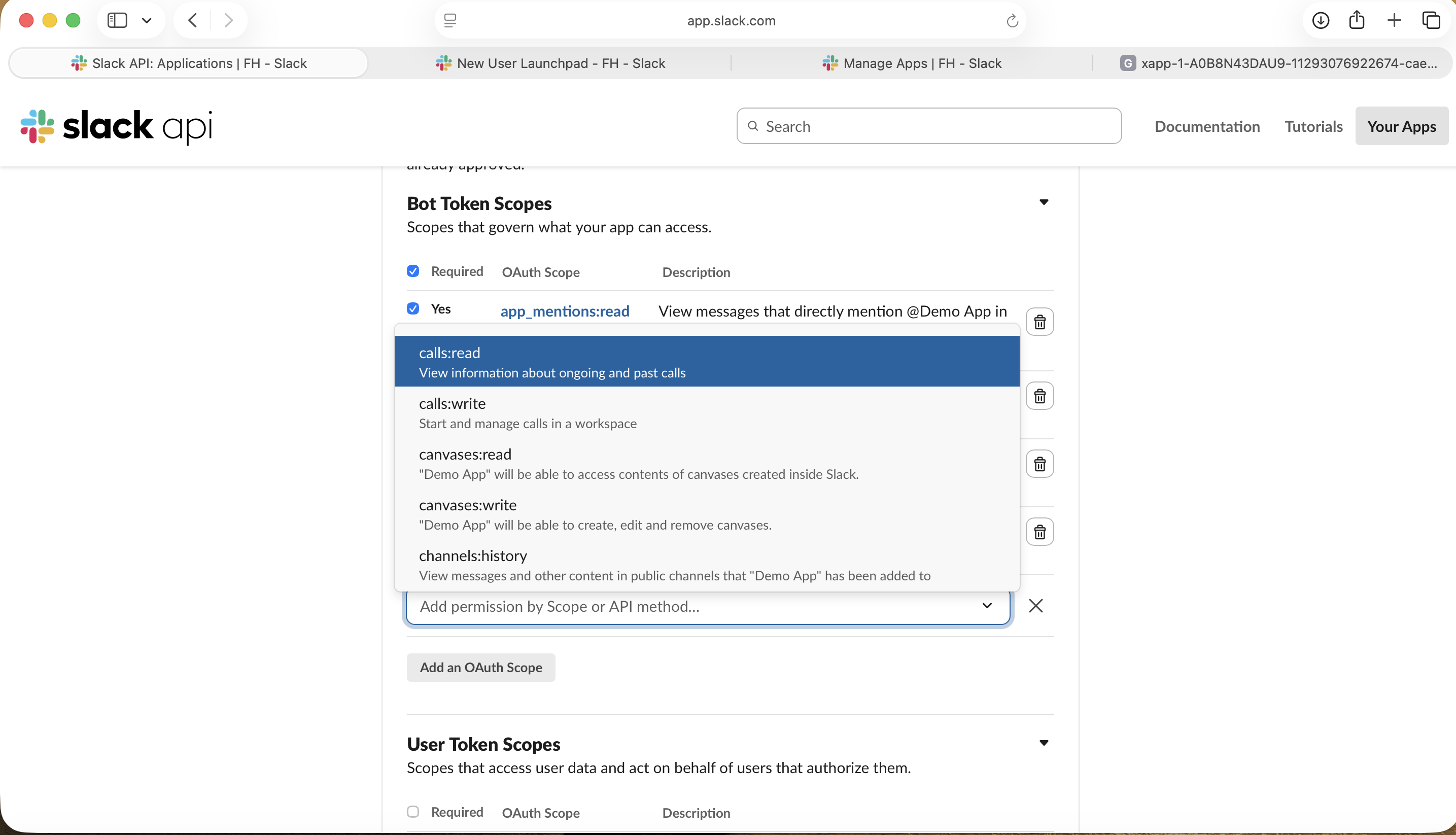Viewport: 1456px width, 835px height.
Task: Open a new tab with plus icon
Action: 1394,21
